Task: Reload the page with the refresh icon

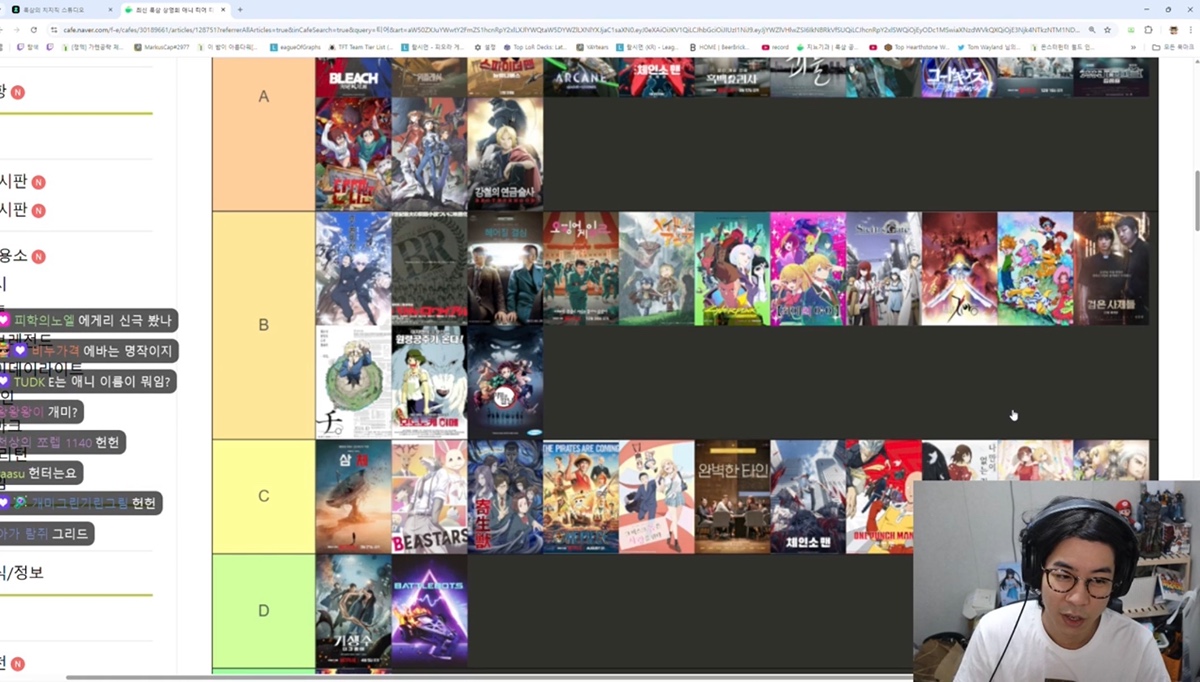Action: [x=35, y=30]
